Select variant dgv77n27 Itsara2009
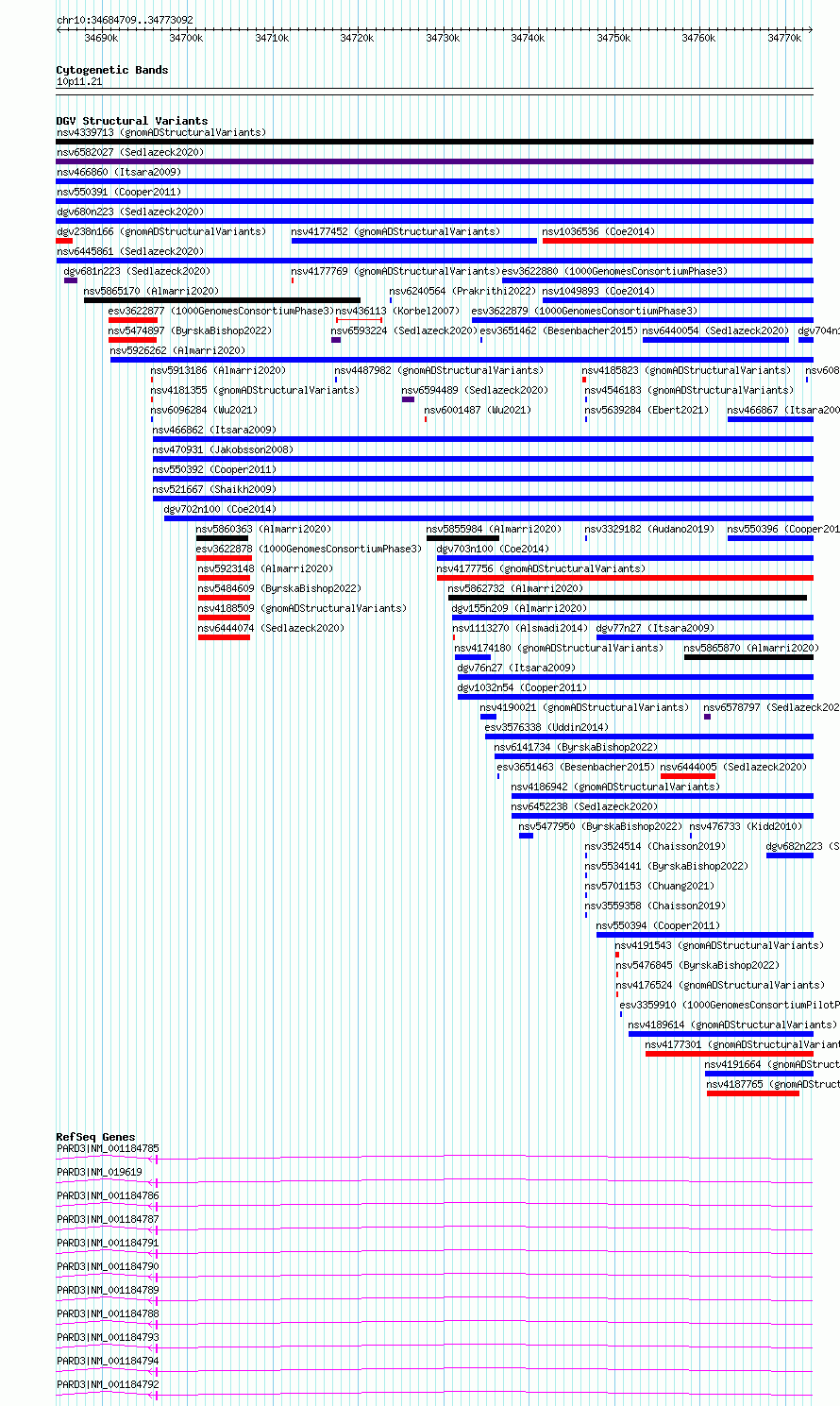840x1406 pixels. pos(655,628)
